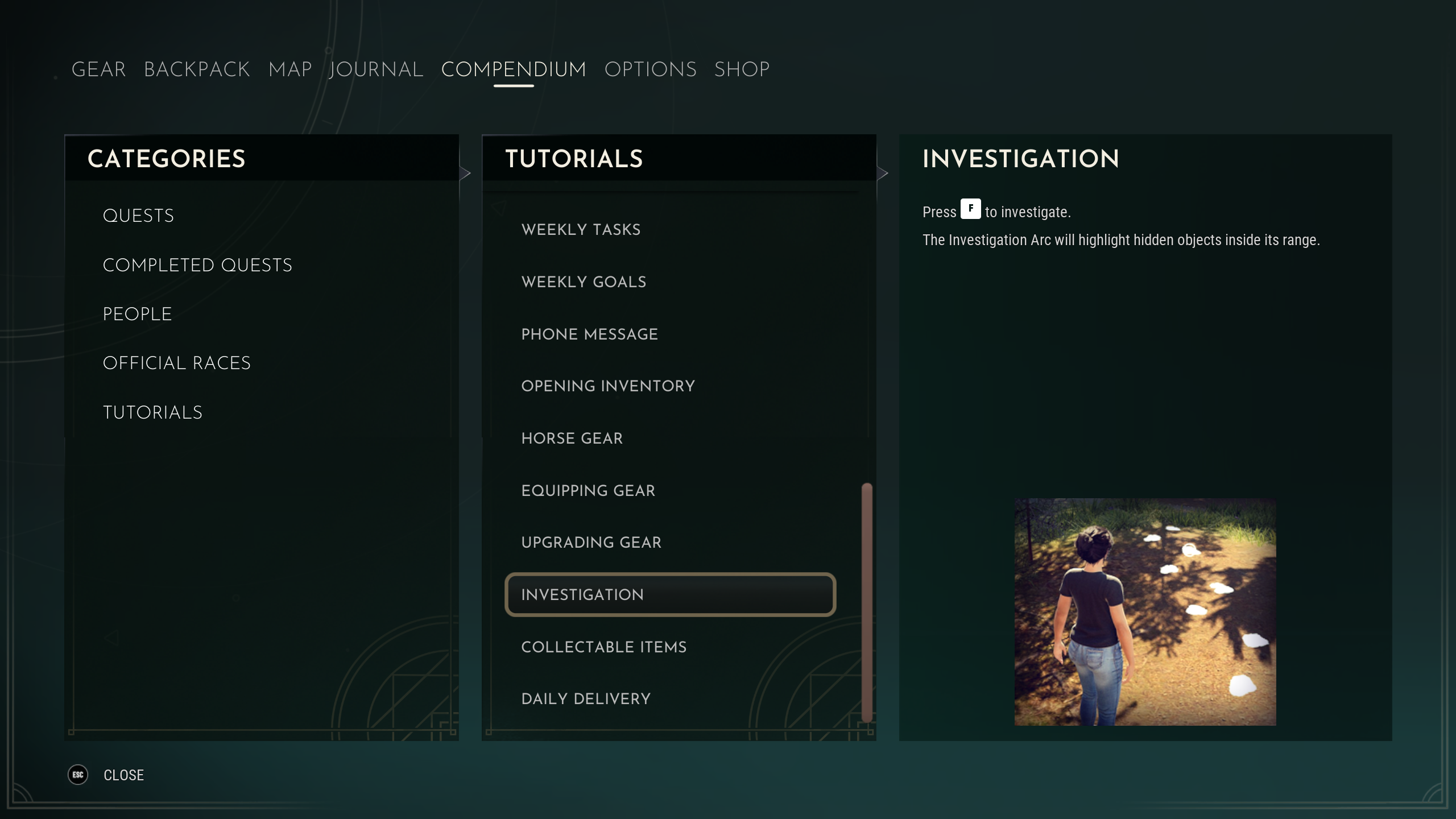Open the Map tab

point(290,69)
